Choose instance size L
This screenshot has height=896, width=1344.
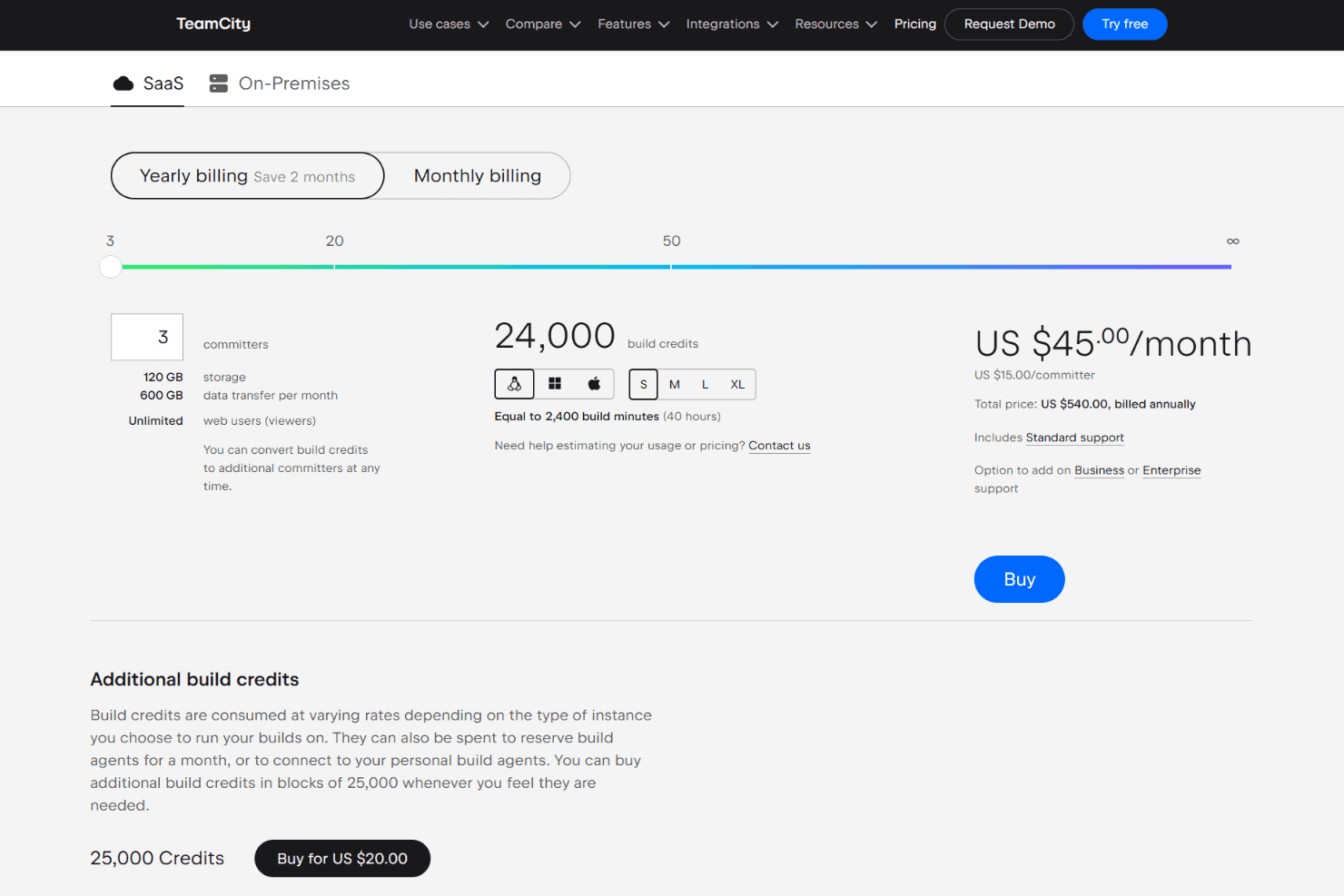[x=705, y=384]
